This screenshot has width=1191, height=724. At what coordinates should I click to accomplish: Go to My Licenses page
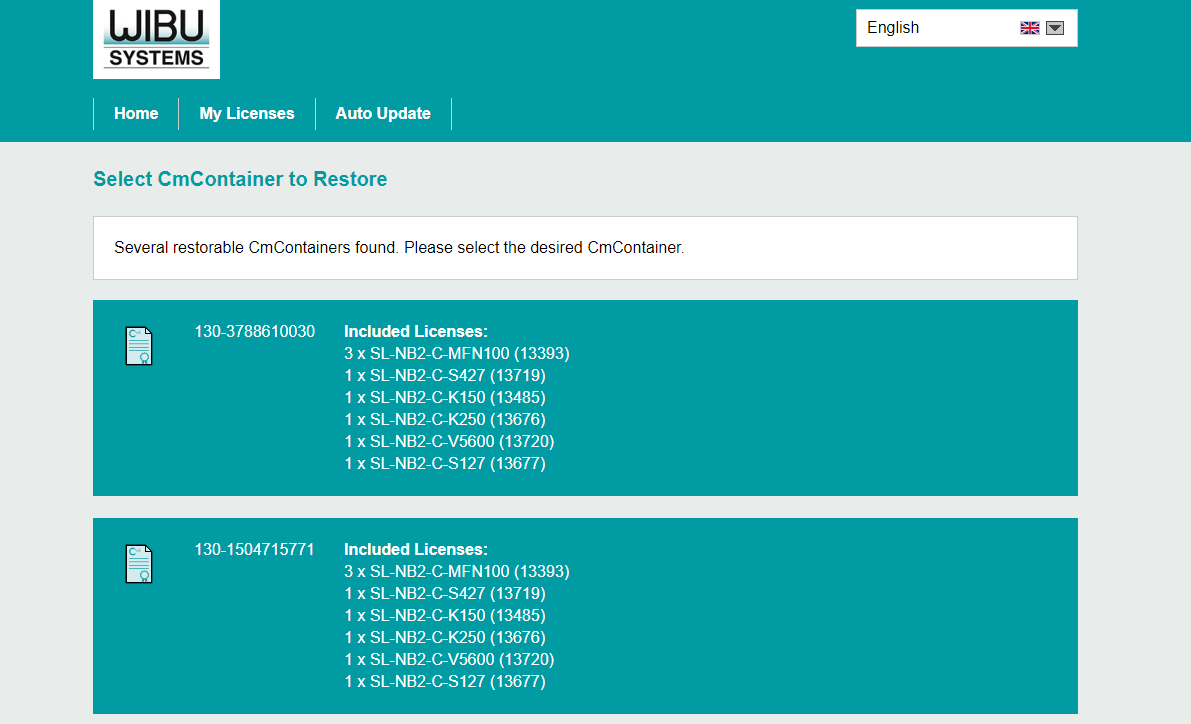pos(246,113)
